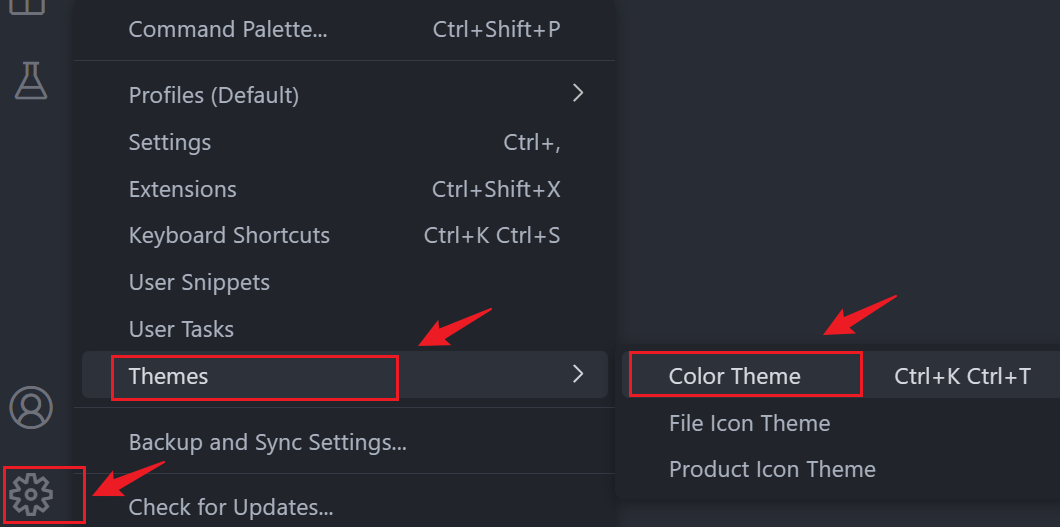This screenshot has height=527, width=1060.
Task: Click the Accounts profile icon
Action: [31, 407]
